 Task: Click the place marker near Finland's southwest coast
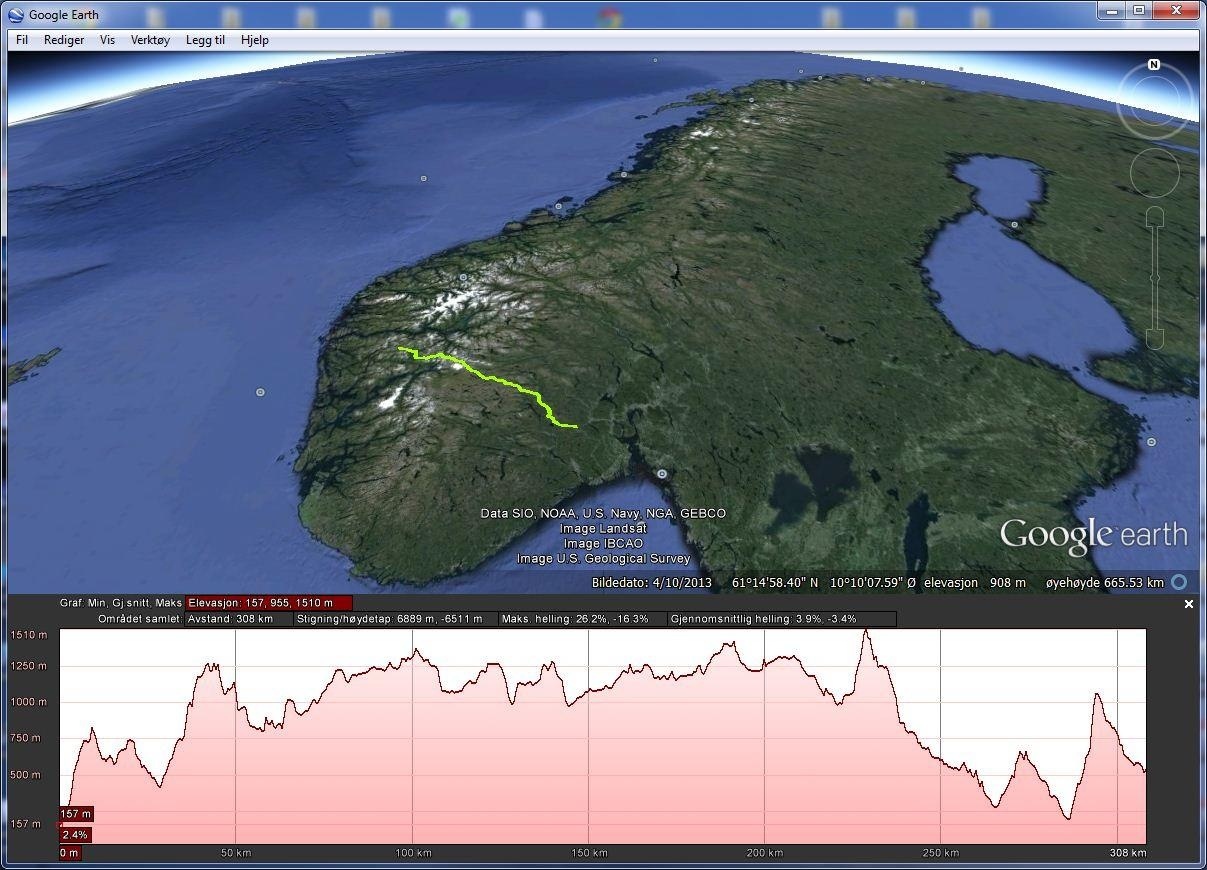coord(1151,442)
